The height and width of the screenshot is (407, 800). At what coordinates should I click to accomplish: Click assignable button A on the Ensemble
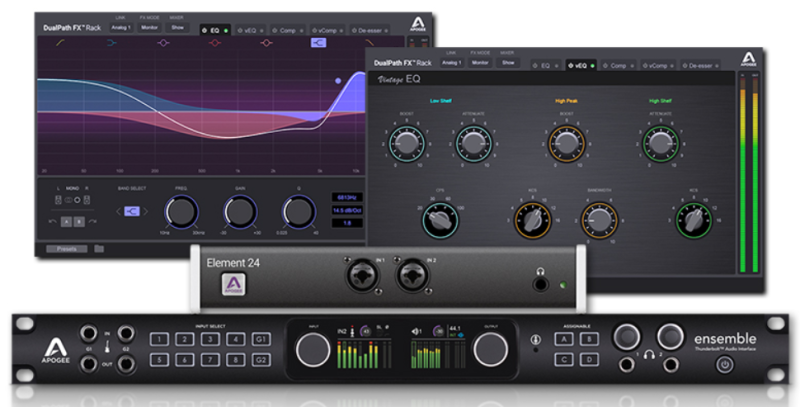pos(564,339)
